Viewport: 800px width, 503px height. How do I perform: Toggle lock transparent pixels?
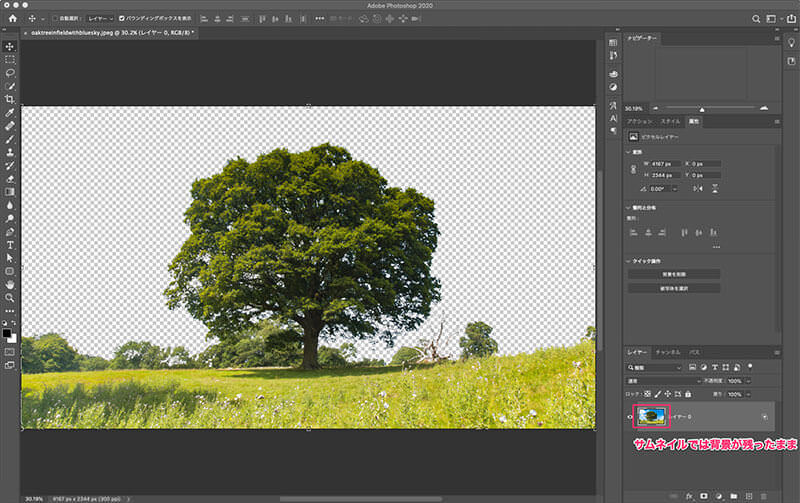tap(647, 394)
